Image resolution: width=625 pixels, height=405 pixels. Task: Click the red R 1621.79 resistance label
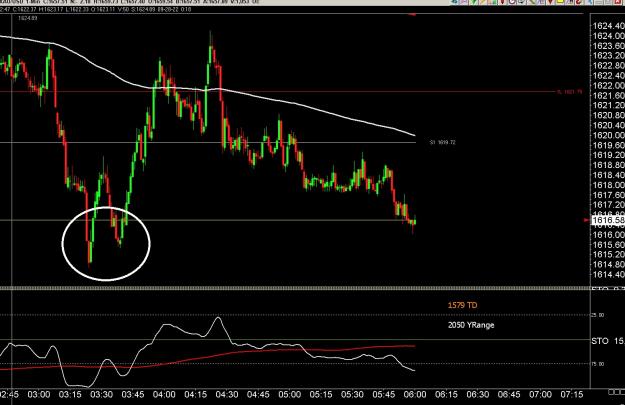click(570, 92)
